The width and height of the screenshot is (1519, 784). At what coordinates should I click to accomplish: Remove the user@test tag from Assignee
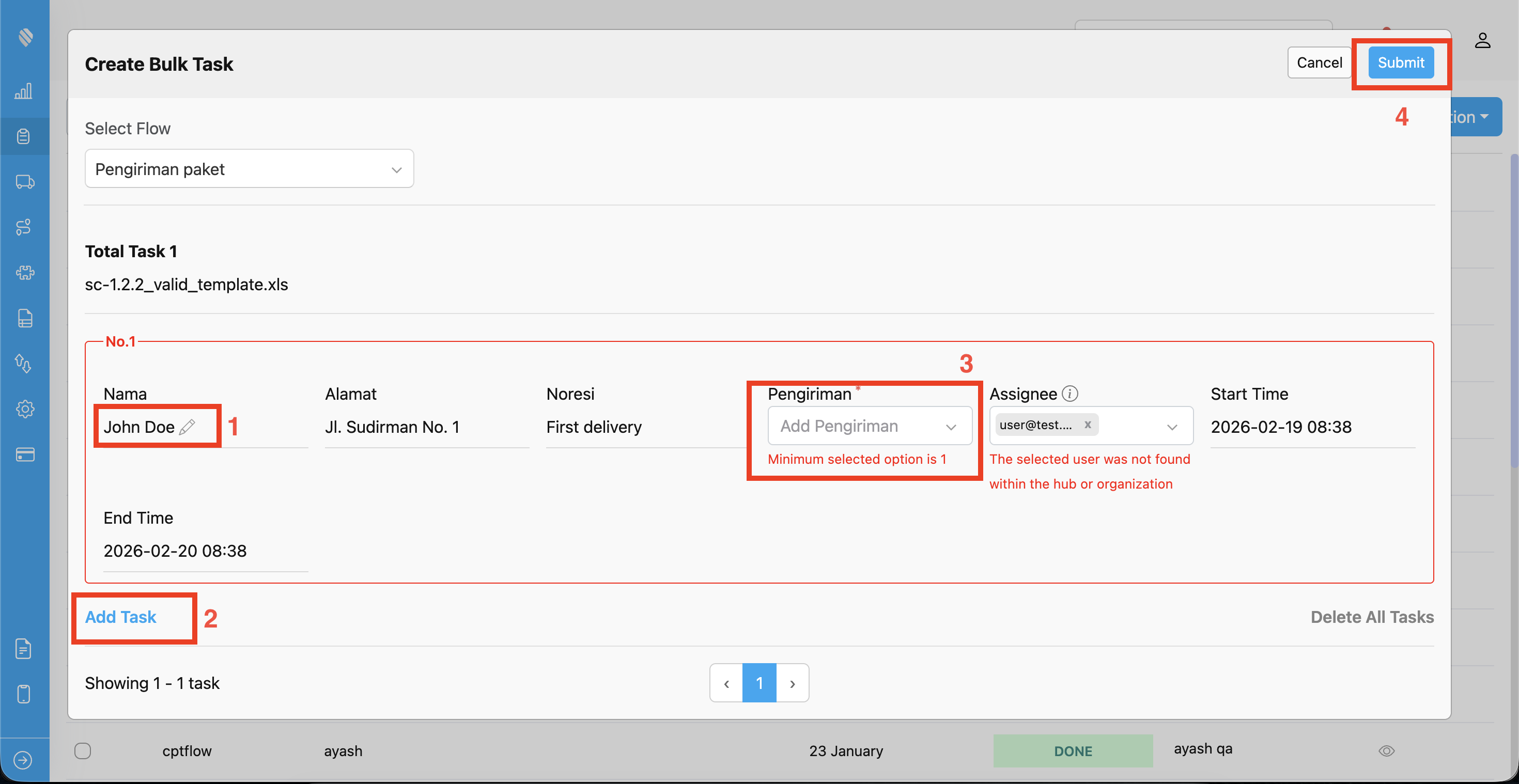click(x=1088, y=425)
